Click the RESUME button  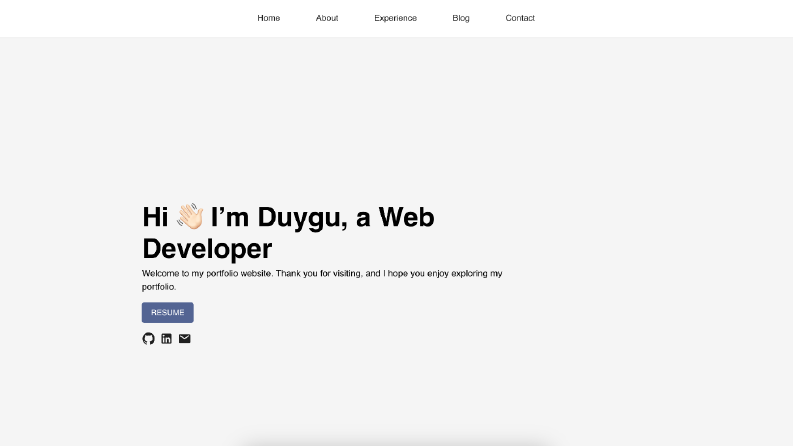[167, 313]
